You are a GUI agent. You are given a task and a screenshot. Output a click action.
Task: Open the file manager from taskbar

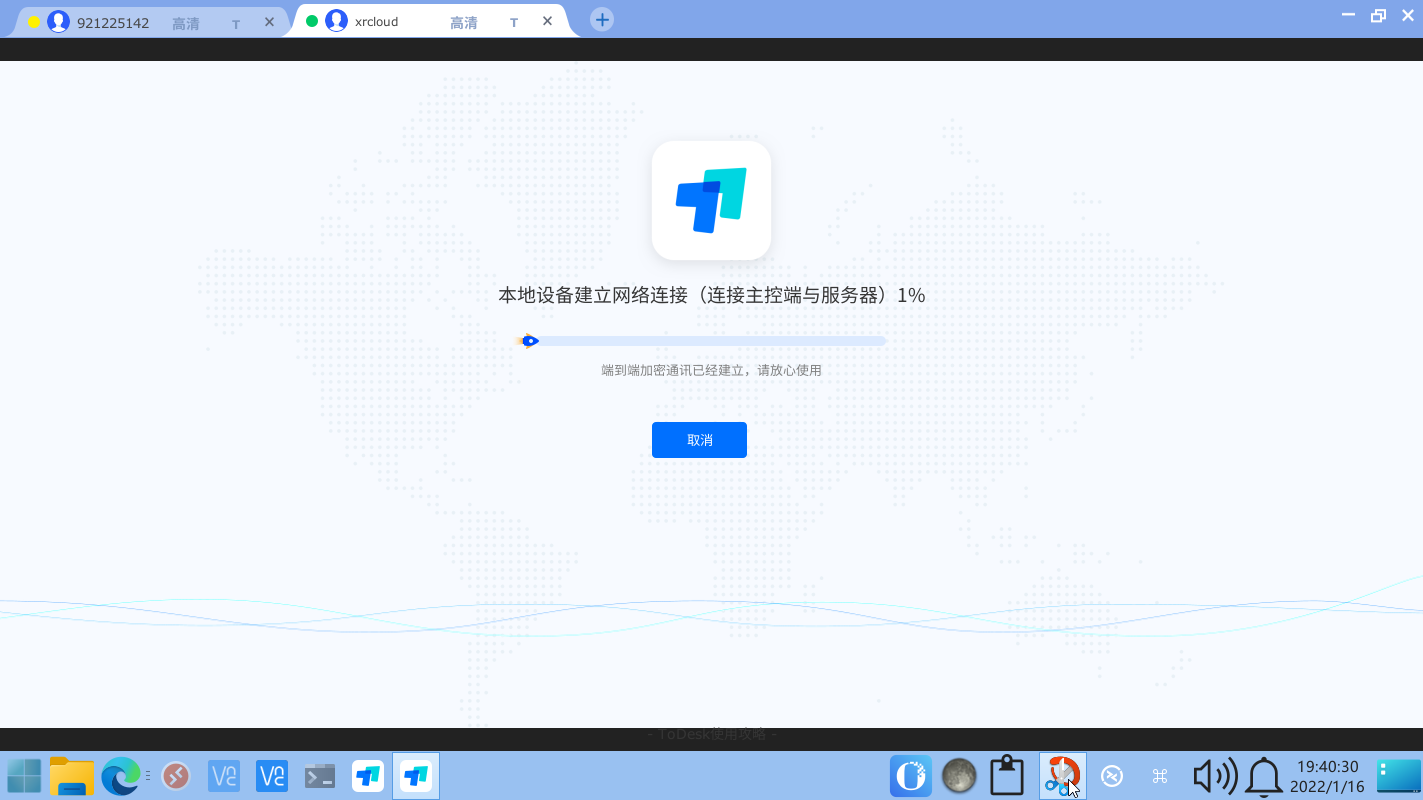pos(71,776)
